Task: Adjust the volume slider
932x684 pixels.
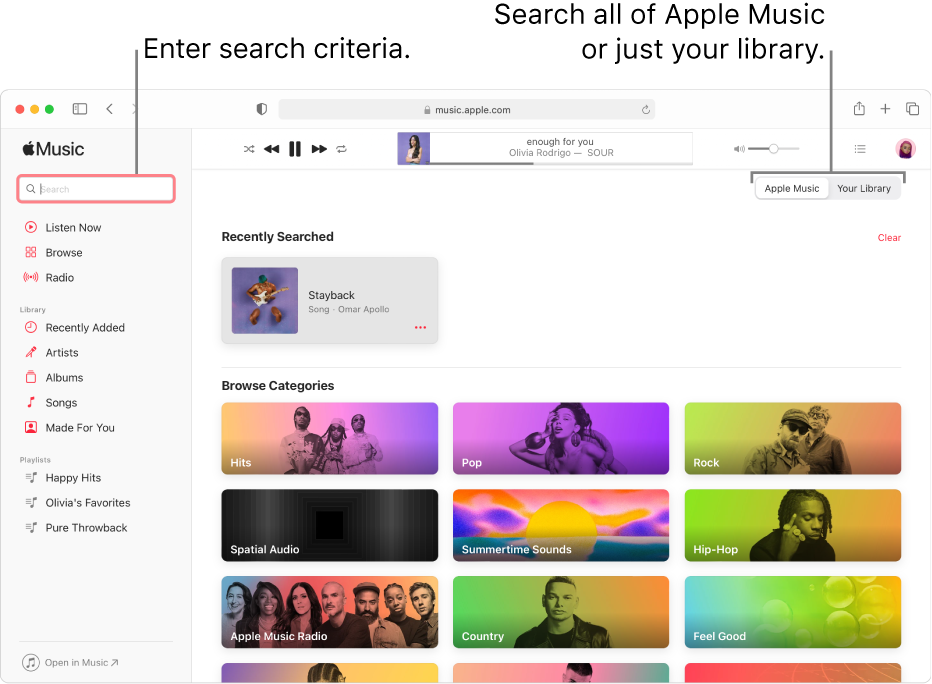Action: coord(773,149)
